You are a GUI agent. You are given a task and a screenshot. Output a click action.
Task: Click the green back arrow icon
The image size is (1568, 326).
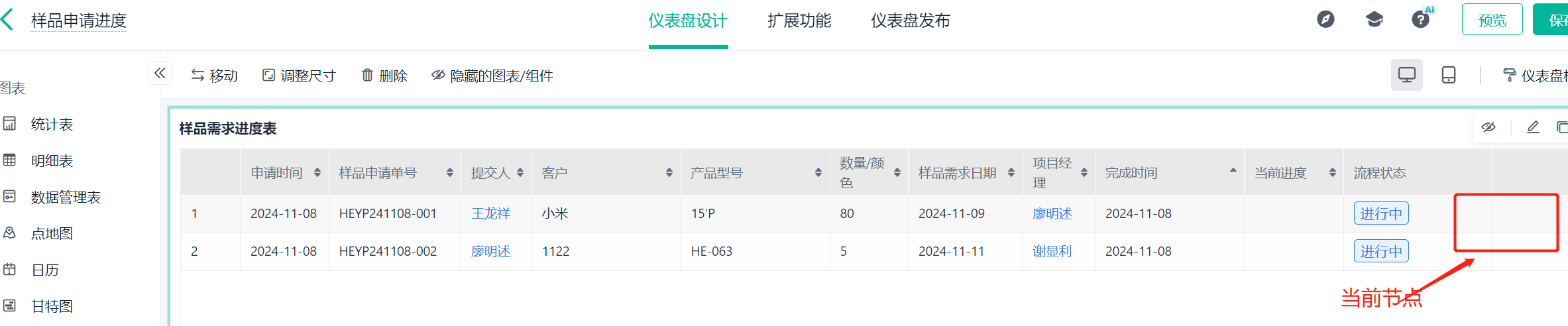pyautogui.click(x=8, y=19)
